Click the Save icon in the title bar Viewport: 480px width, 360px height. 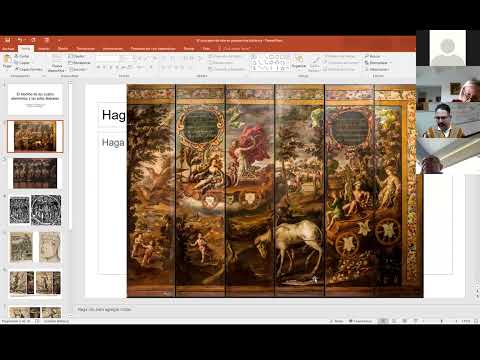tap(7, 40)
